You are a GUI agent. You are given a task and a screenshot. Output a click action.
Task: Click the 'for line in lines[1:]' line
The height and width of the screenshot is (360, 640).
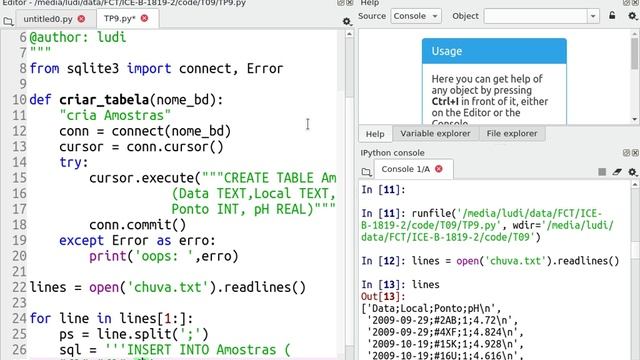coord(111,318)
